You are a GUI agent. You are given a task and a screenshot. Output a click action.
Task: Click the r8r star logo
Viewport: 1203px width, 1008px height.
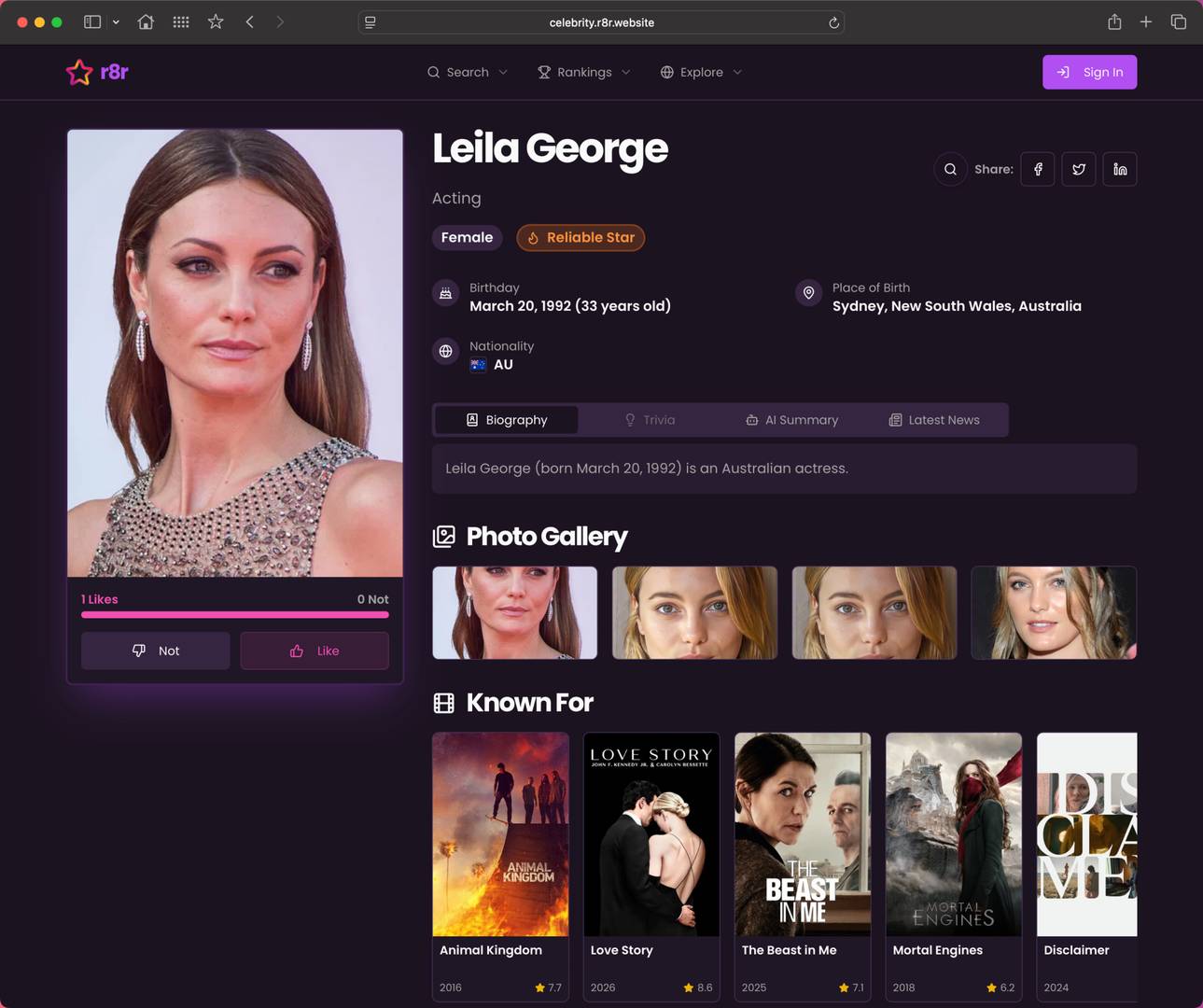point(79,72)
